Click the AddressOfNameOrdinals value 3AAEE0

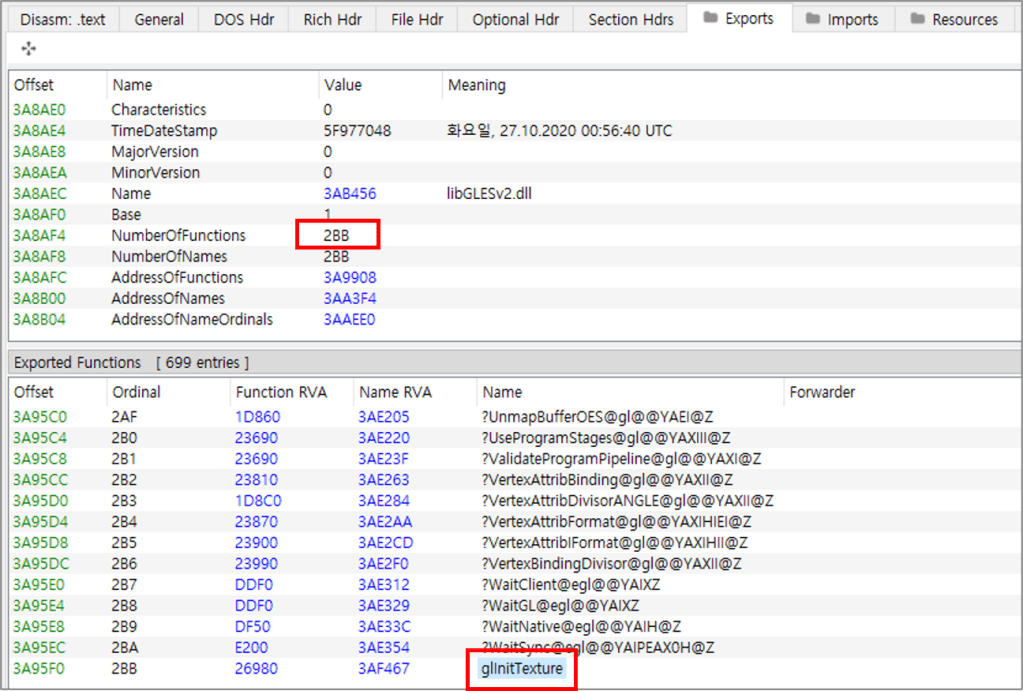[349, 320]
